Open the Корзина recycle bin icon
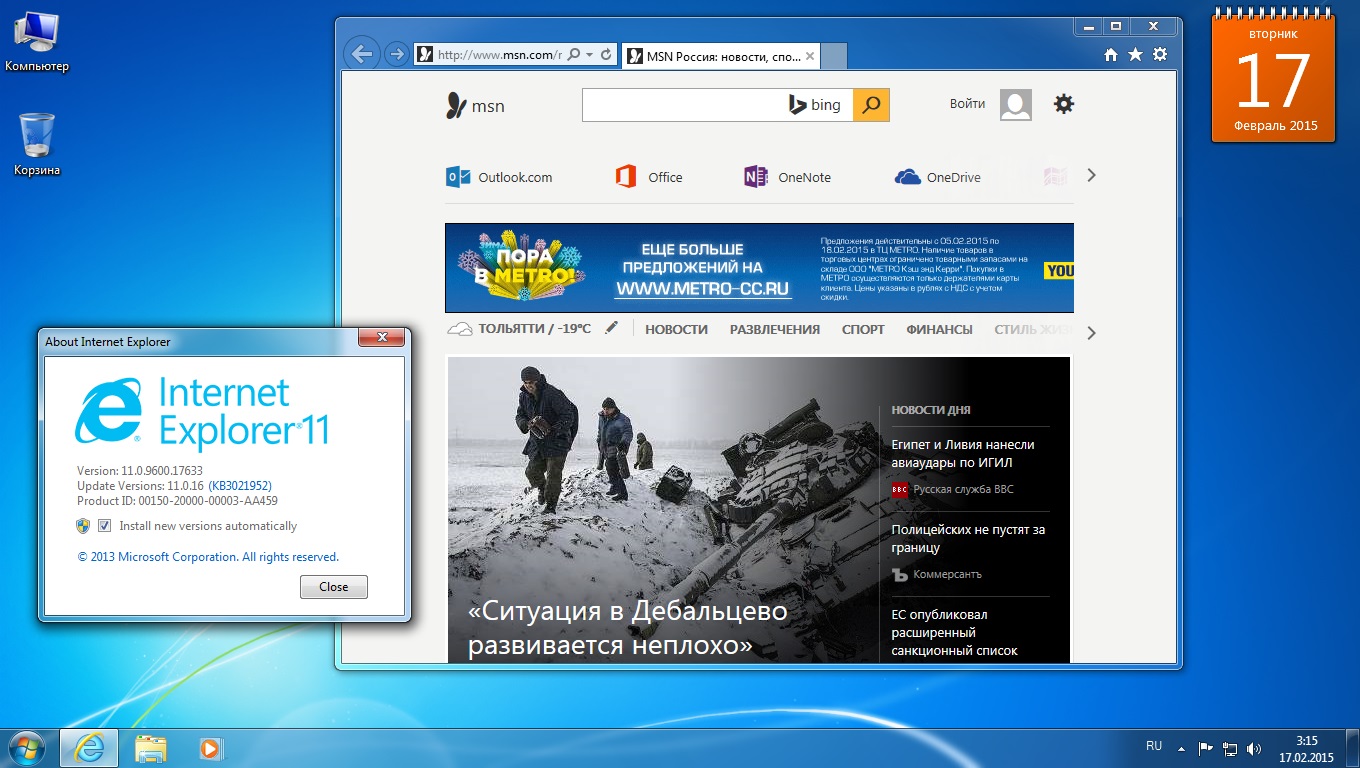 click(x=37, y=145)
